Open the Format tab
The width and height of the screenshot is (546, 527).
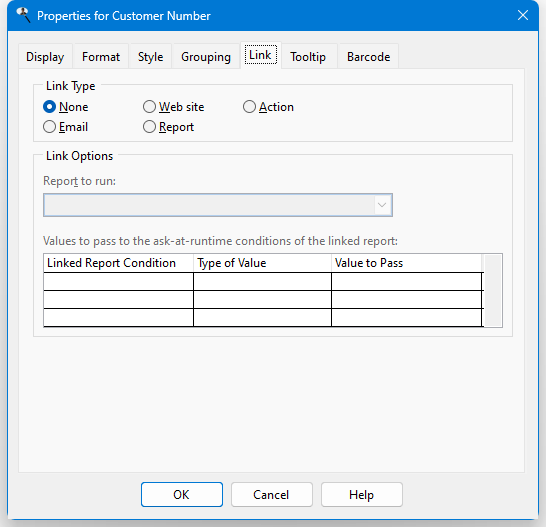click(x=101, y=56)
